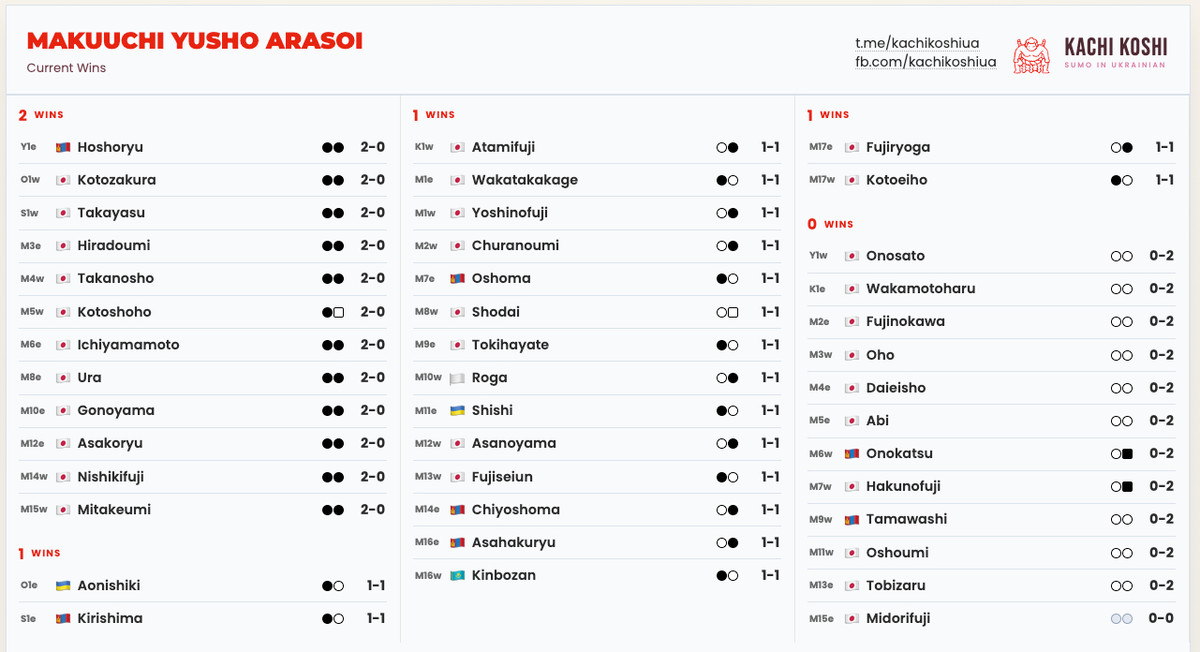Click the Makuuchi Yusho Arasoi title
Viewport: 1200px width, 652px height.
point(195,41)
